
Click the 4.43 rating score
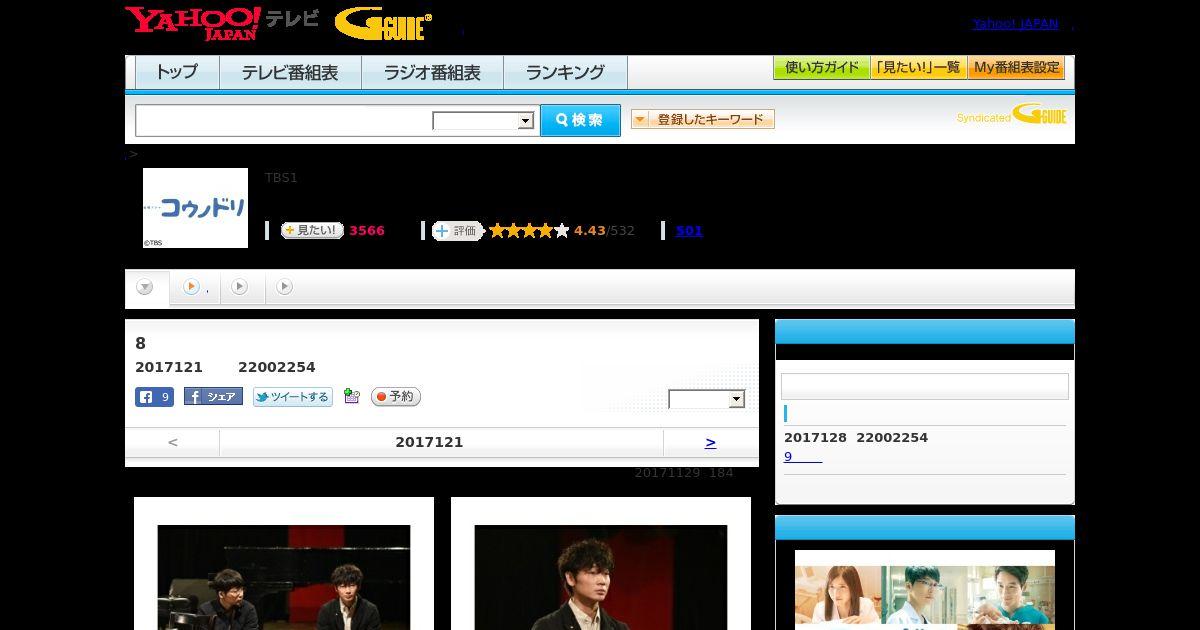tap(590, 230)
